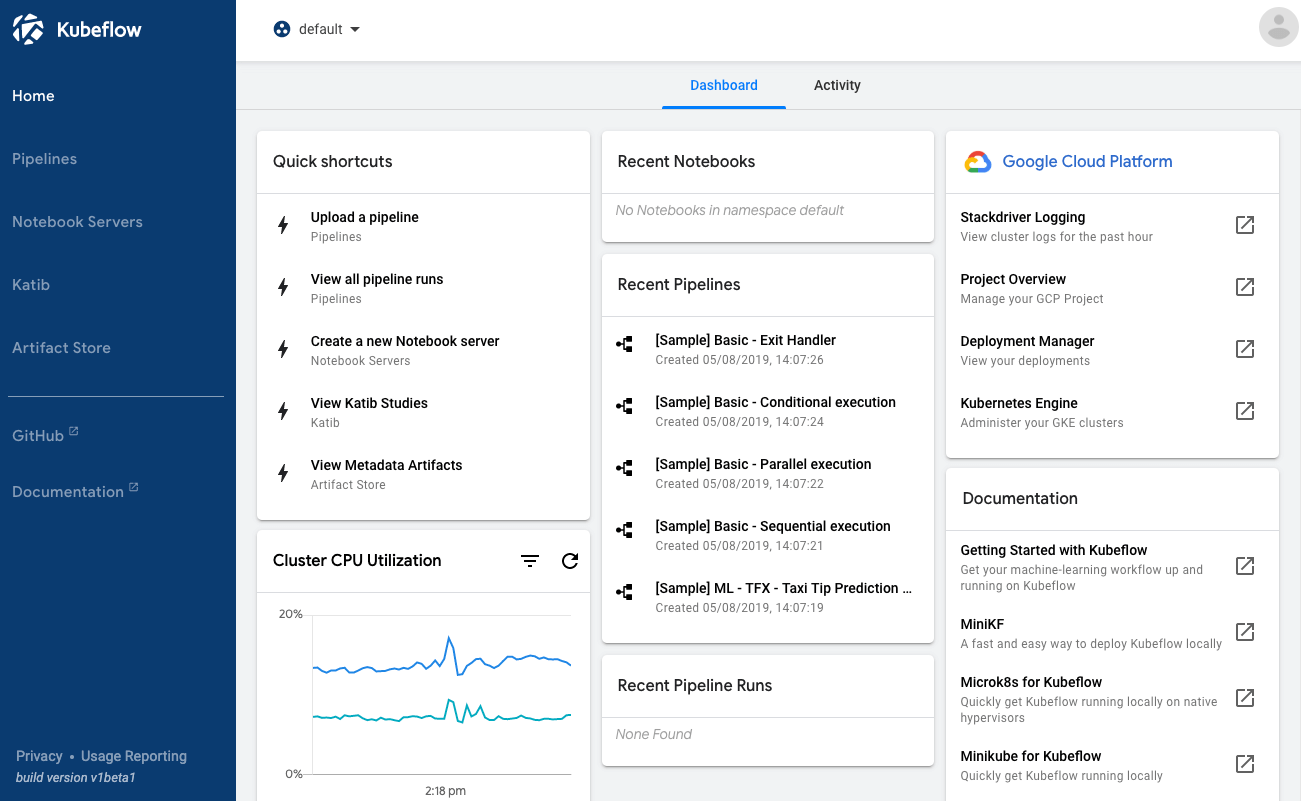1301x801 pixels.
Task: Click the Kubeflow logo icon
Action: tap(28, 29)
